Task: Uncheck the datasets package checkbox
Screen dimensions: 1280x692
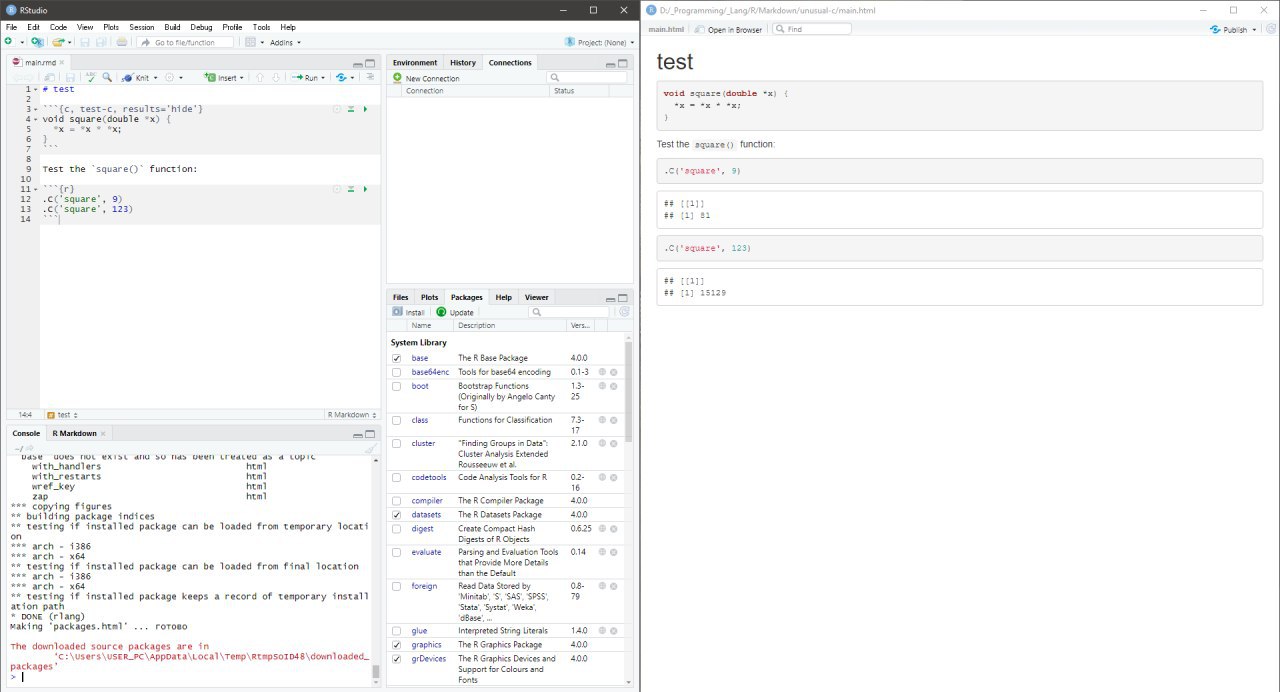Action: (x=397, y=515)
